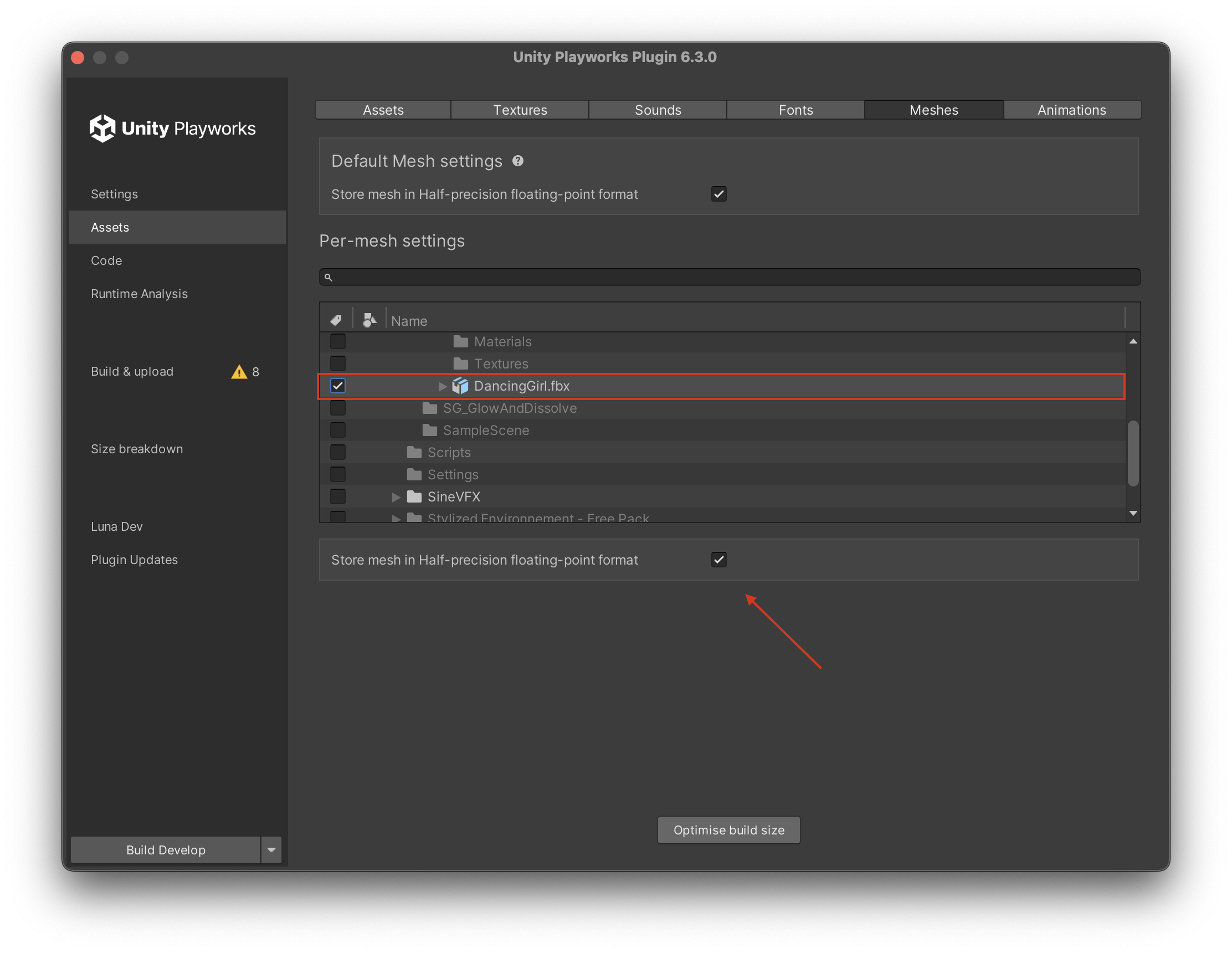This screenshot has height=953, width=1232.
Task: Click the Optimise build size button
Action: pos(729,830)
